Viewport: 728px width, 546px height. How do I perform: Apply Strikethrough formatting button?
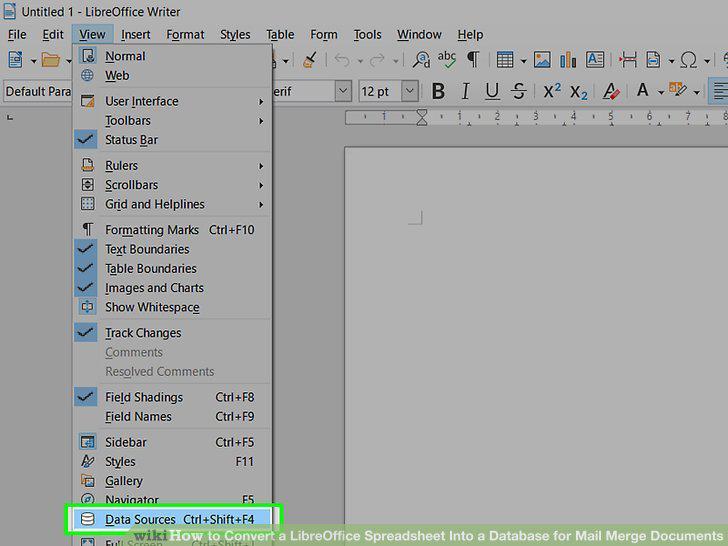point(519,91)
